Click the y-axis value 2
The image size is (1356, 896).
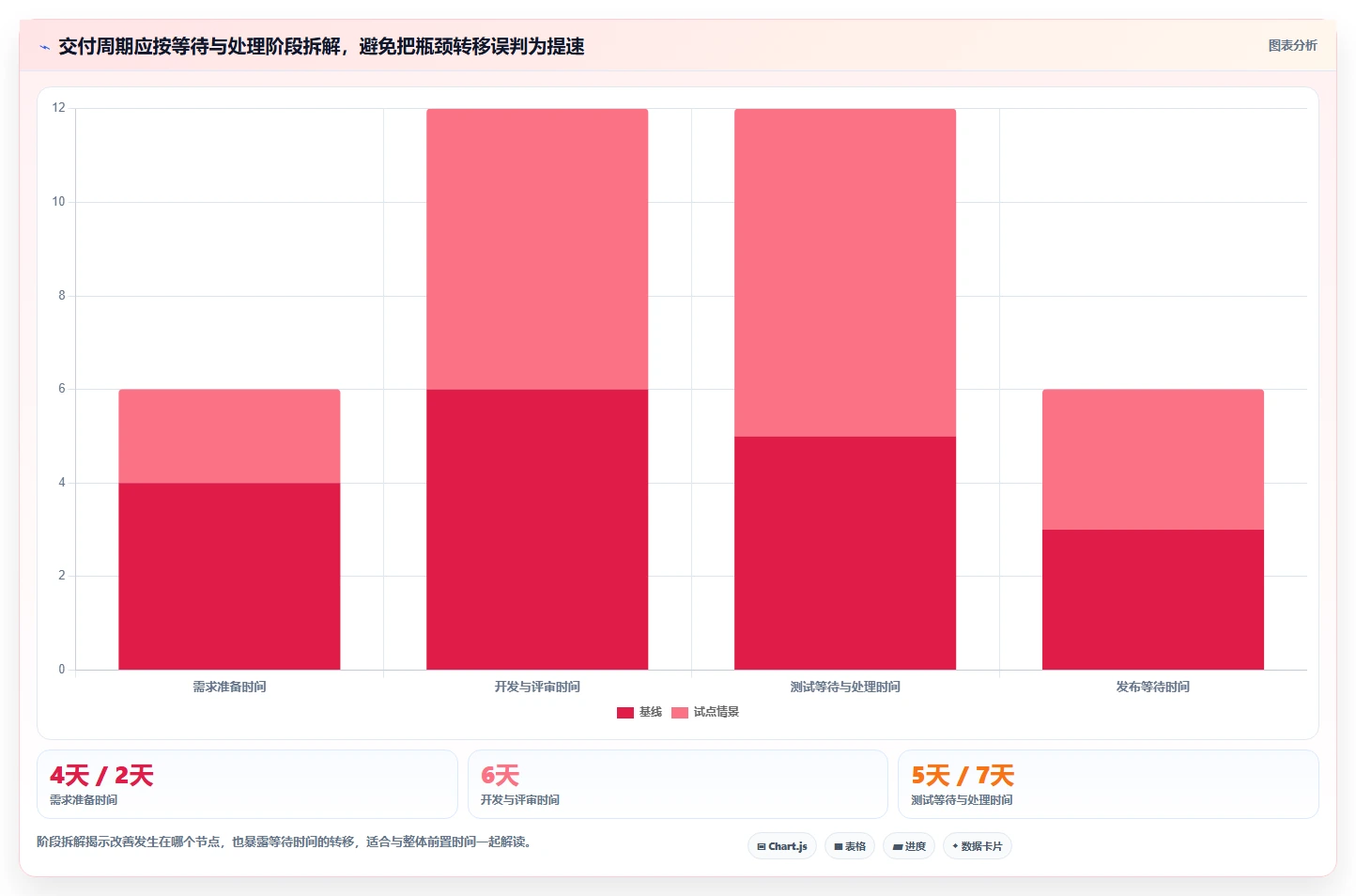click(62, 576)
